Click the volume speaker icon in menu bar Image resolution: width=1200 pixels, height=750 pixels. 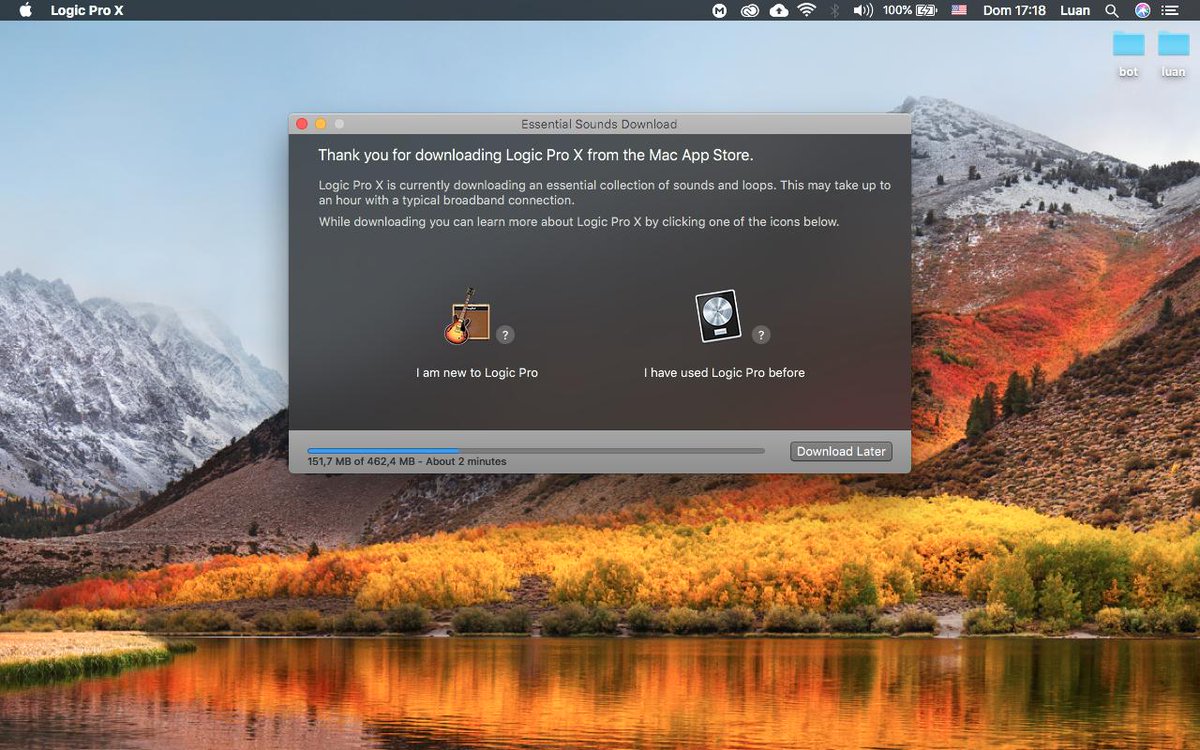[x=863, y=10]
